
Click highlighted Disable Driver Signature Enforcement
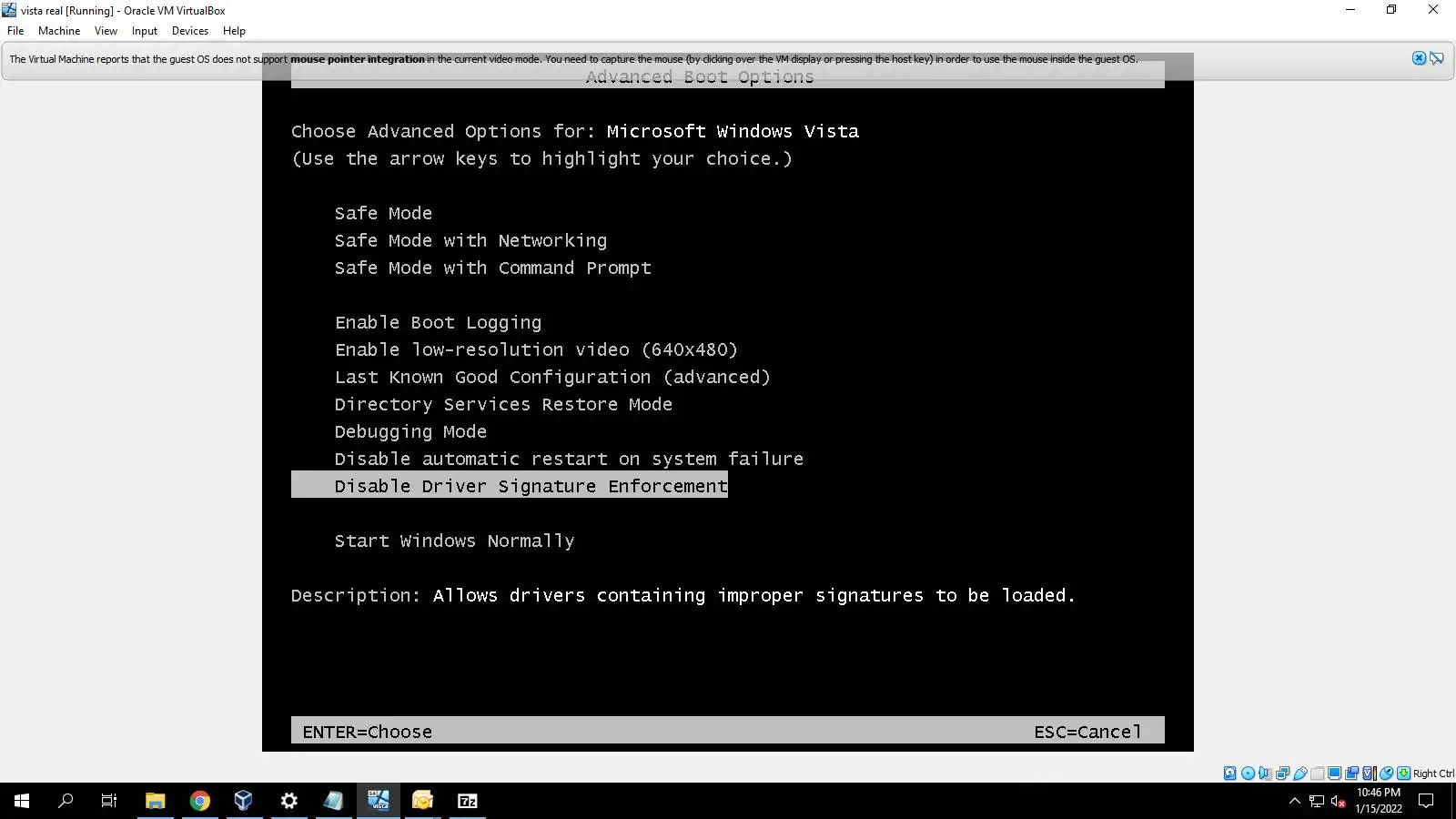pyautogui.click(x=510, y=485)
